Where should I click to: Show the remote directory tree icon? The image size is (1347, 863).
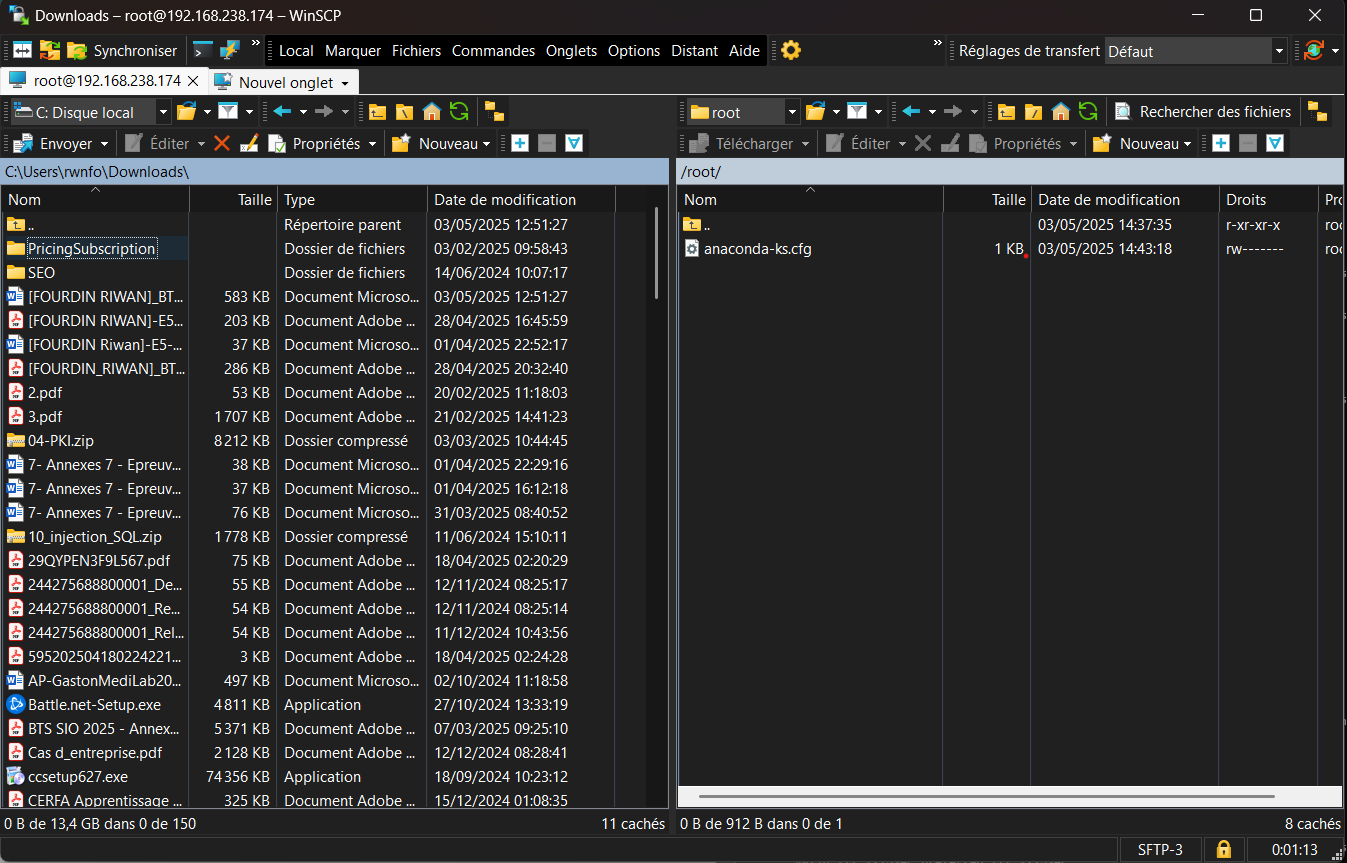tap(1318, 112)
